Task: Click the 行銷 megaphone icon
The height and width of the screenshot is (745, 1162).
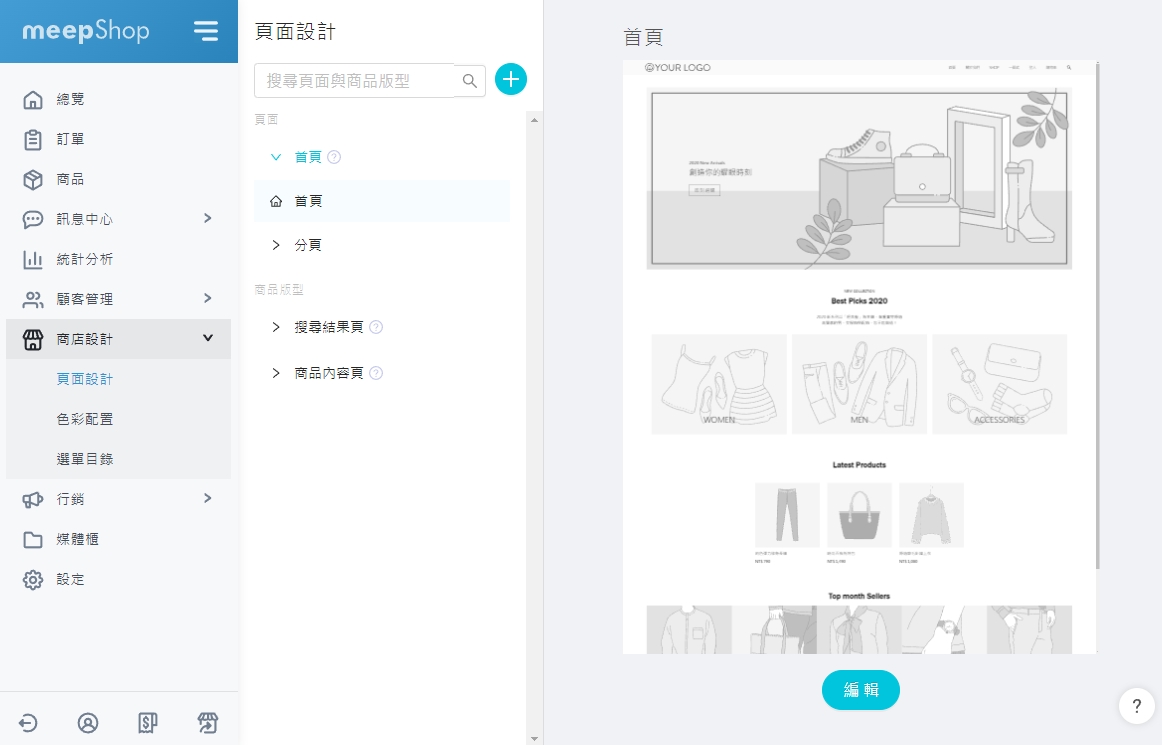Action: click(33, 500)
